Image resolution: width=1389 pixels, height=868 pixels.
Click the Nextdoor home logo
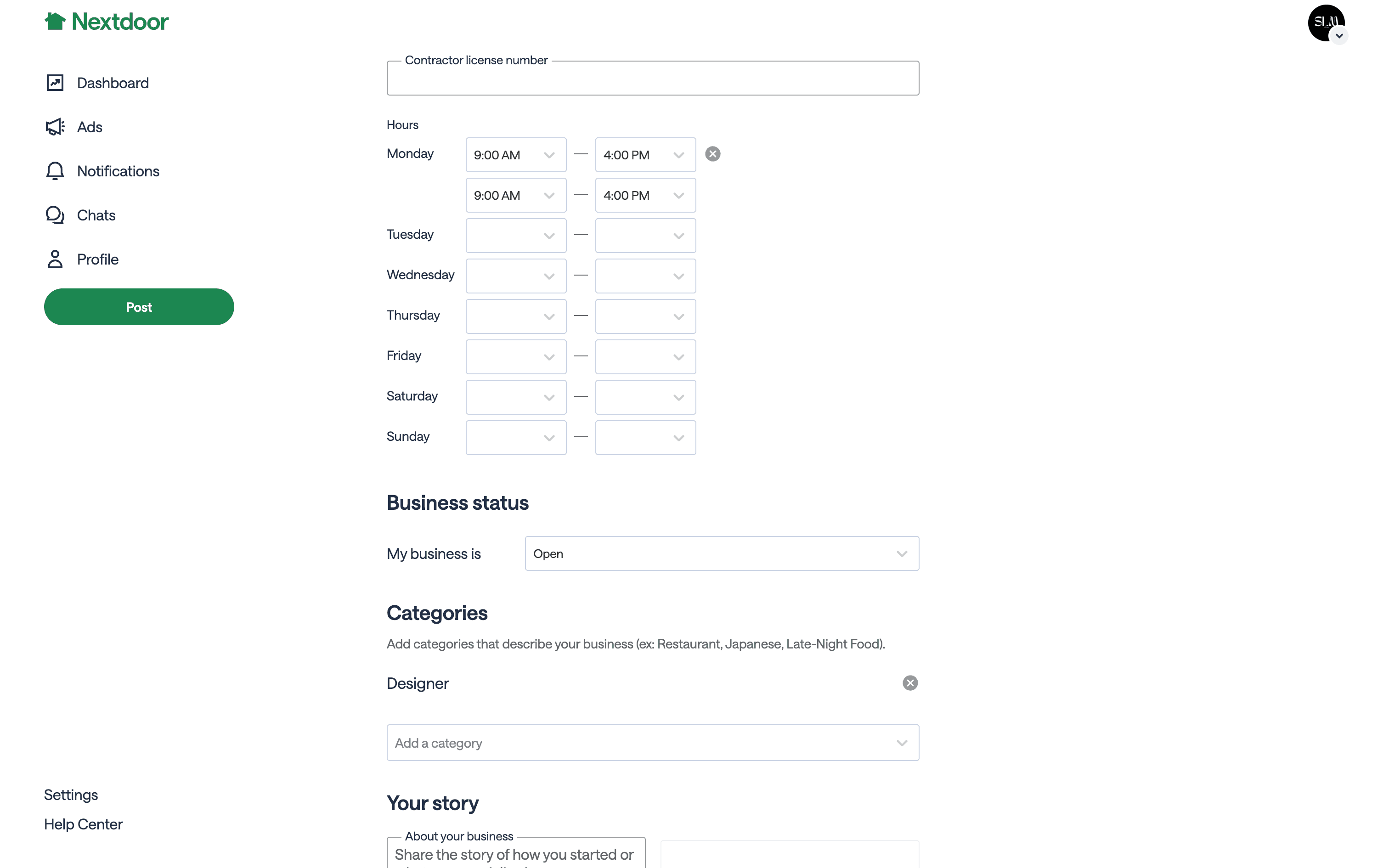tap(106, 22)
